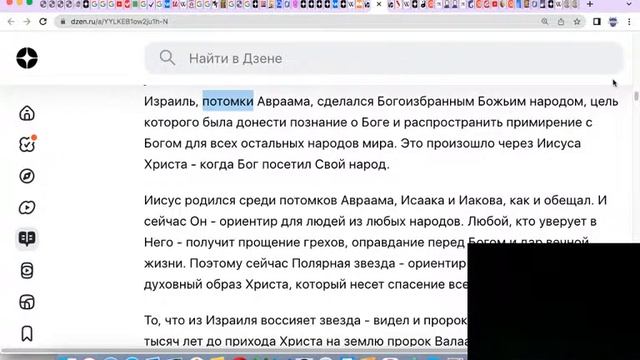Open the shield extension icon
Viewport: 640px width, 360px height.
click(x=613, y=22)
